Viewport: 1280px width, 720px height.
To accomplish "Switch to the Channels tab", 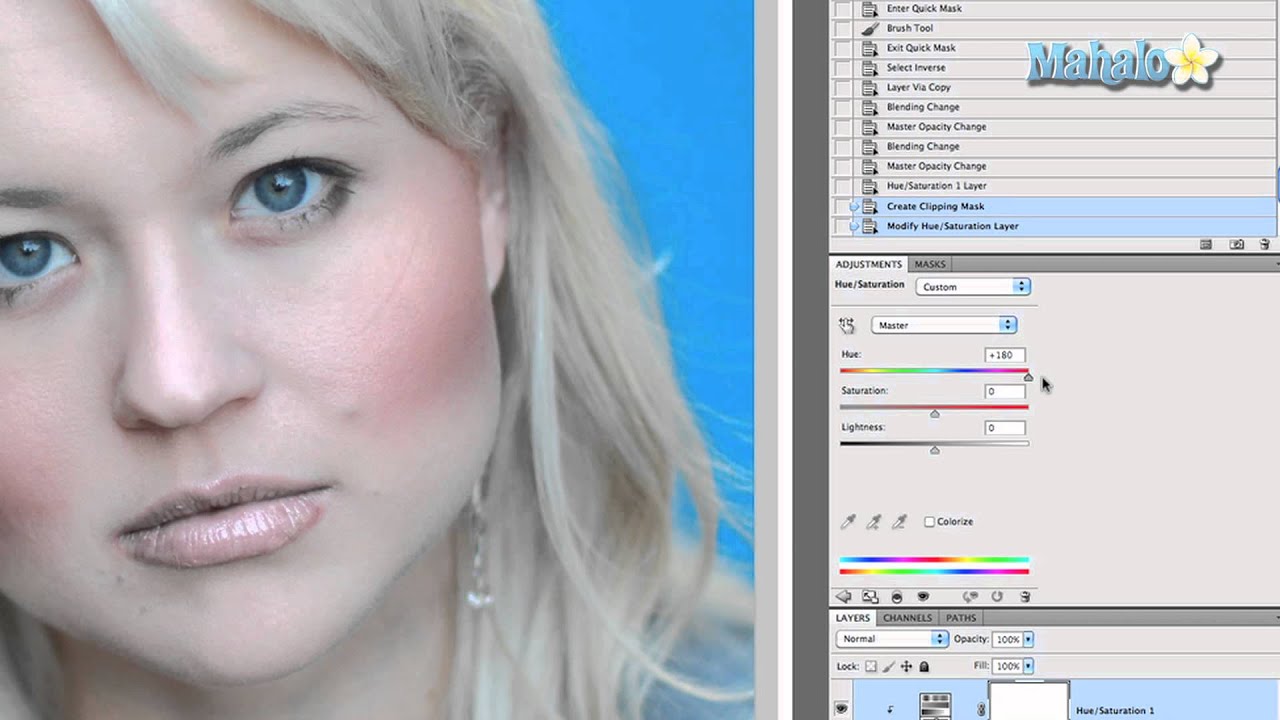I will pos(907,618).
